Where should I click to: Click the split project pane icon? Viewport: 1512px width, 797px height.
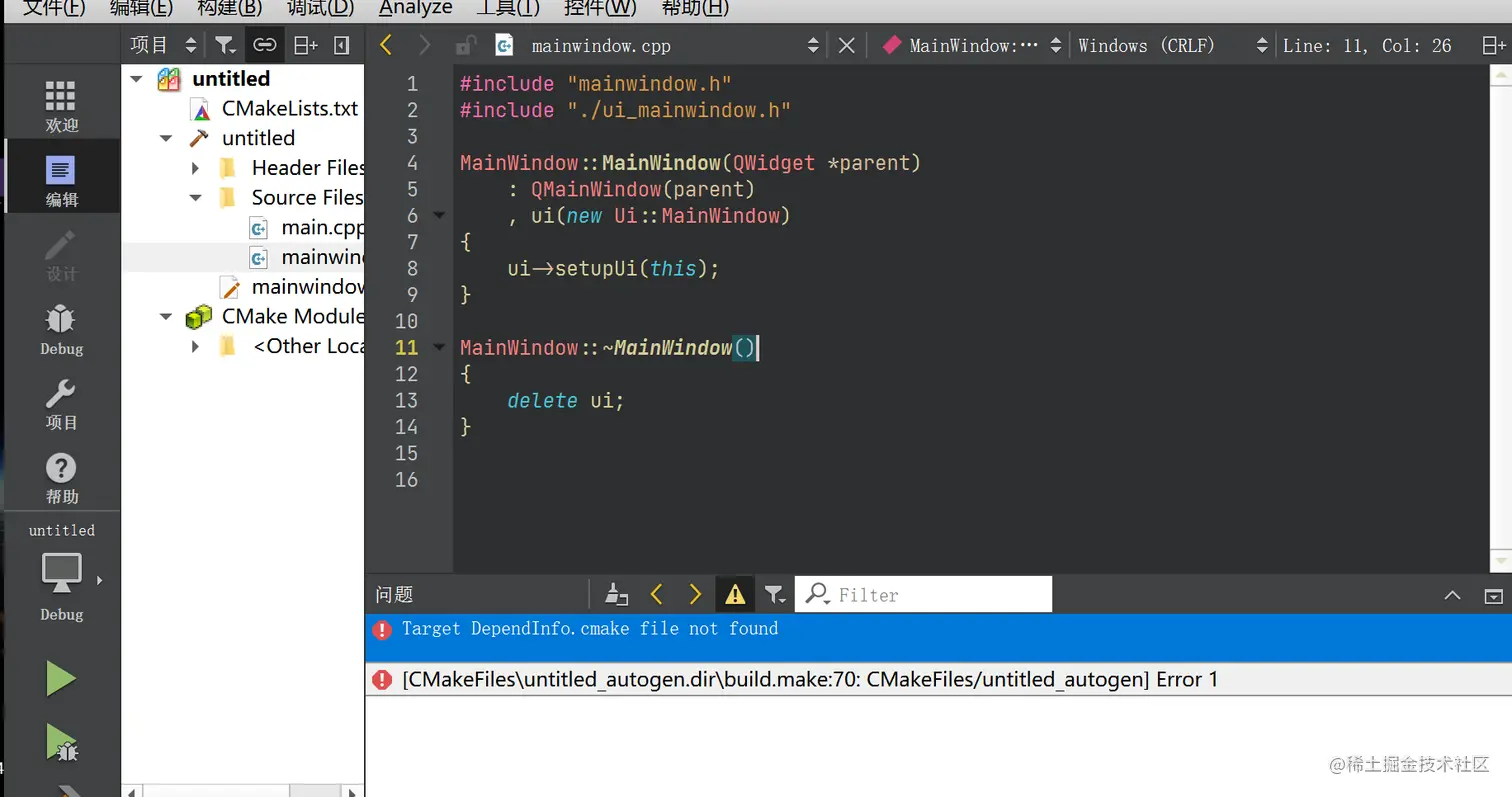[x=305, y=45]
